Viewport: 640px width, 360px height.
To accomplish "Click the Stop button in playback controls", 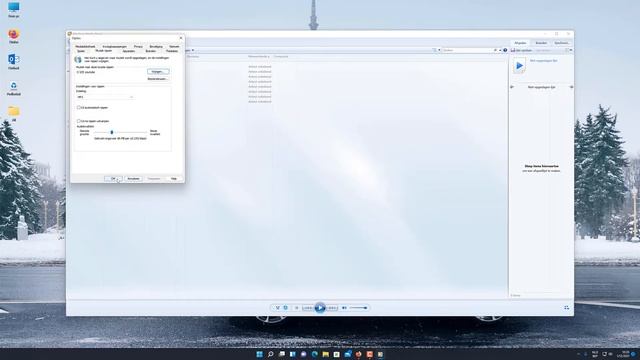I will (x=297, y=308).
